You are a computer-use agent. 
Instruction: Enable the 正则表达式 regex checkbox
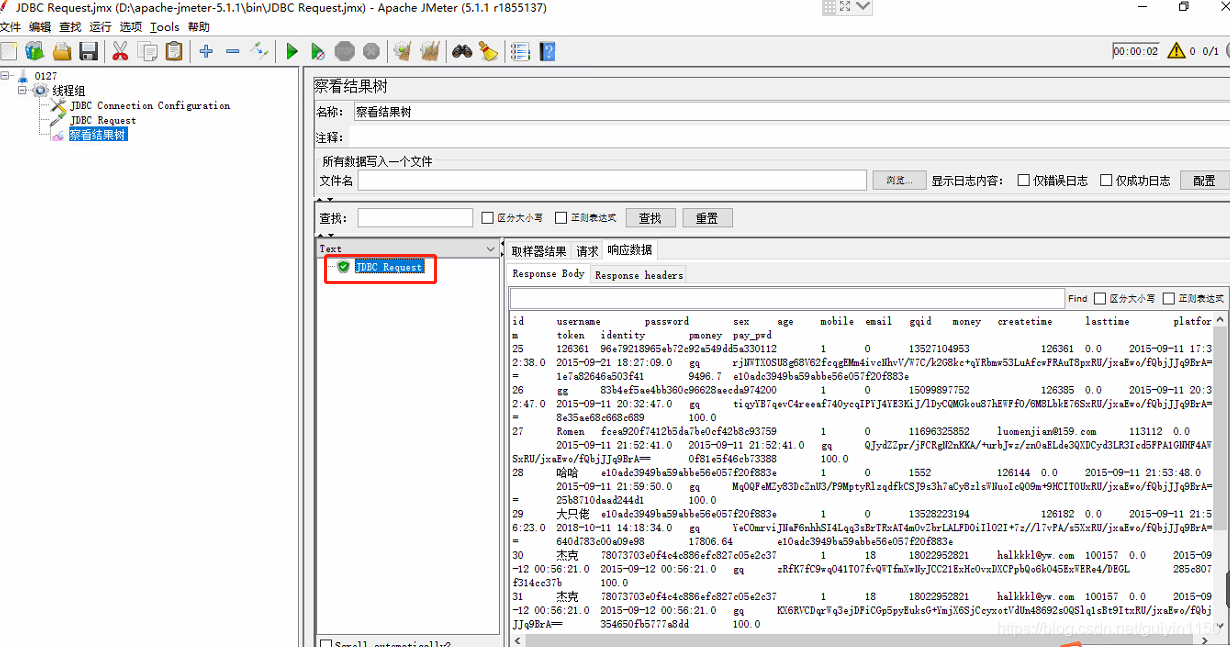click(x=560, y=216)
